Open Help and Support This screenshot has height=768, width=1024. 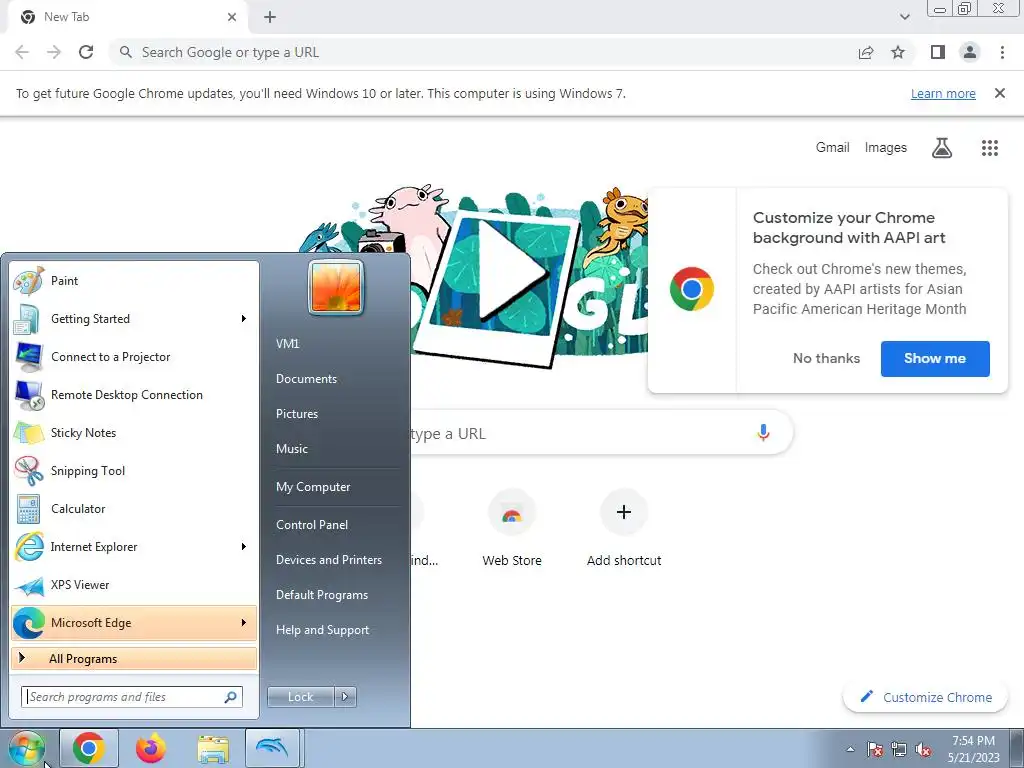pyautogui.click(x=322, y=630)
